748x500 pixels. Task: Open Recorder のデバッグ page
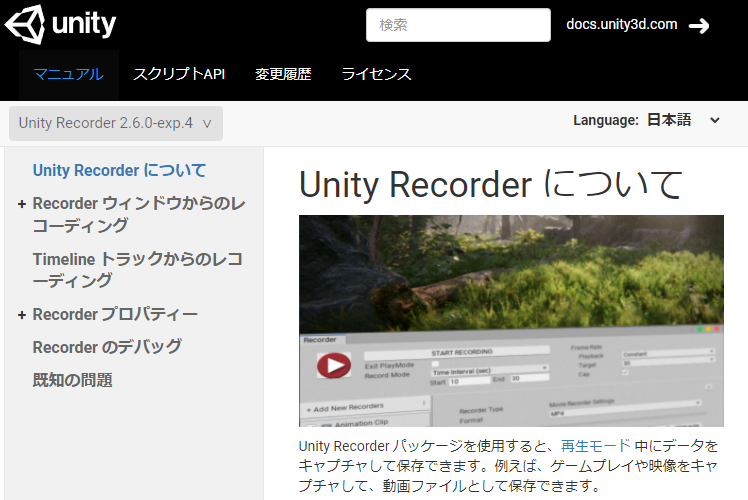point(107,347)
